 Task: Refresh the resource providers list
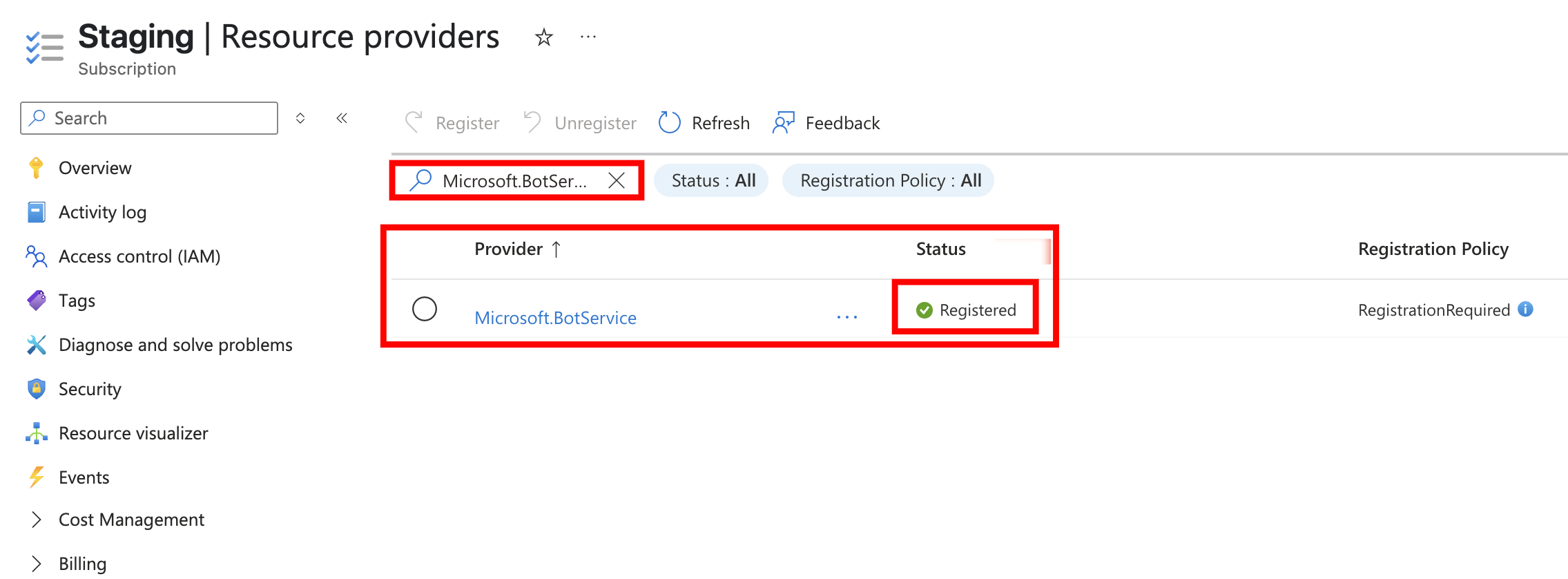[704, 123]
